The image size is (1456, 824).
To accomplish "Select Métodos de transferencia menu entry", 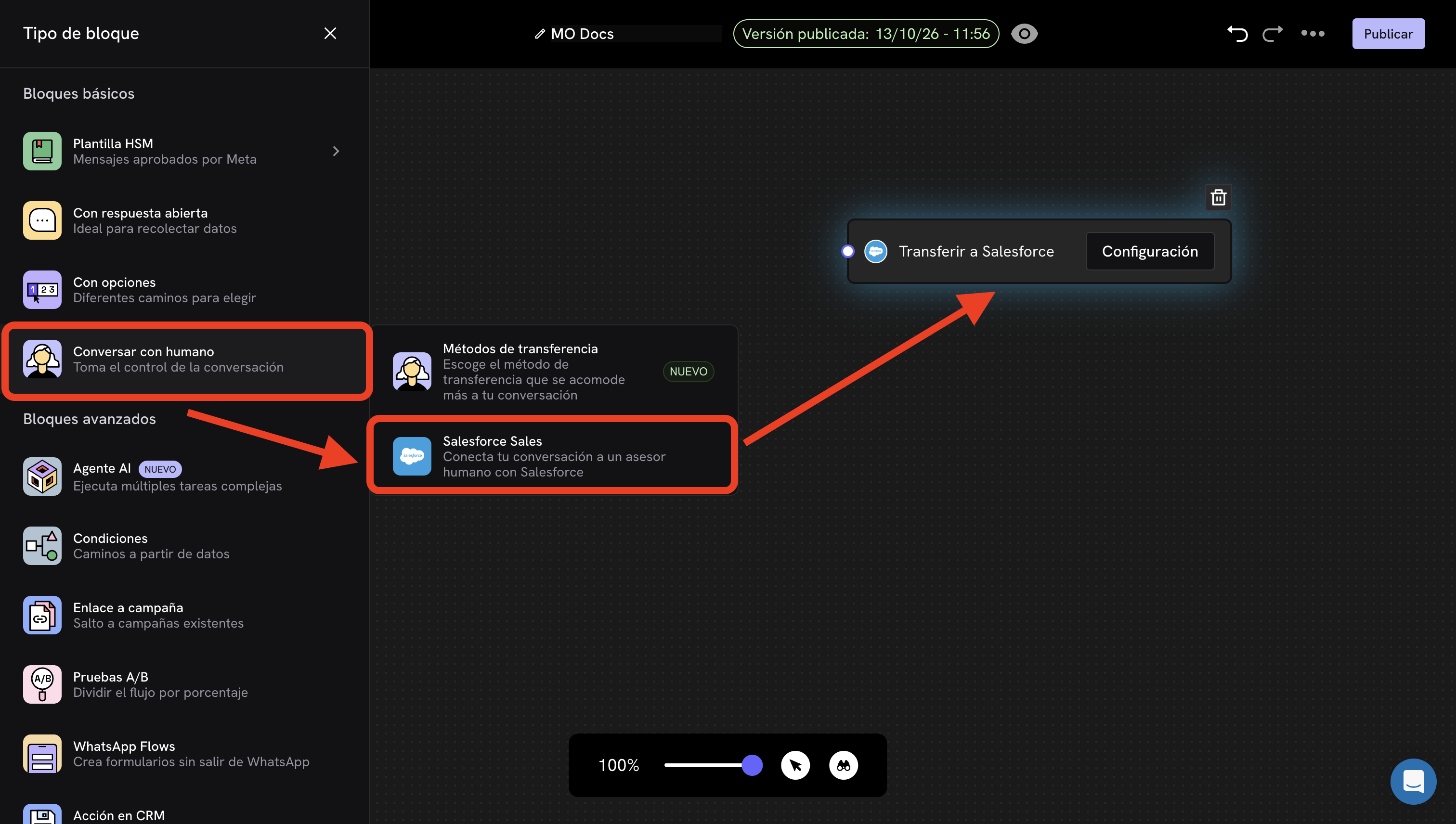I will [x=554, y=371].
